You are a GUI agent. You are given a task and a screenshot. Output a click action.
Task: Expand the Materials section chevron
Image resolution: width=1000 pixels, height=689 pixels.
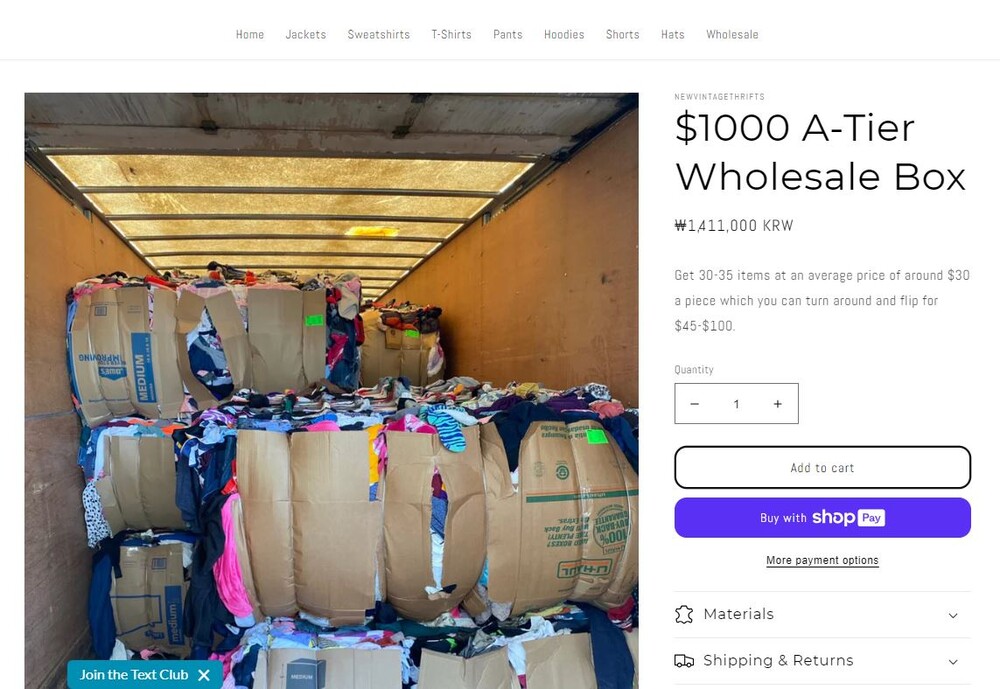click(953, 615)
